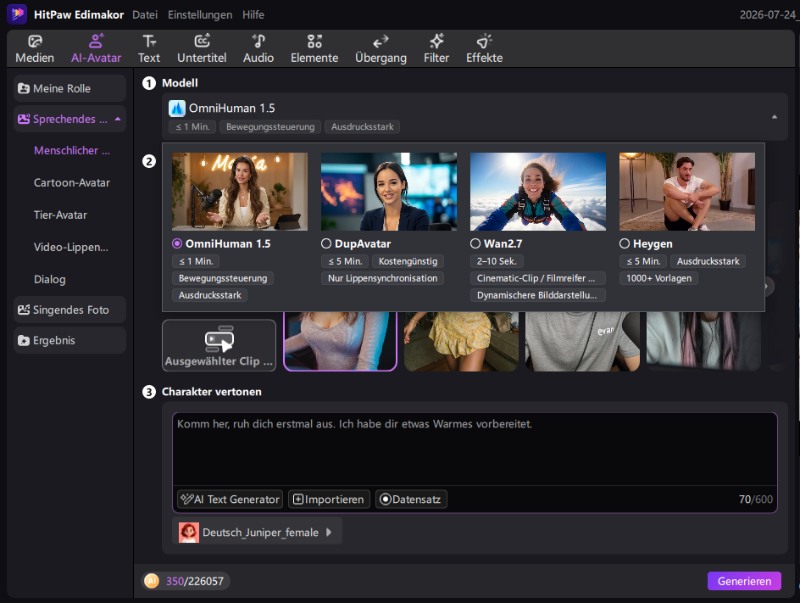This screenshot has height=603, width=800.
Task: Click the Meine Rolle sidebar icon
Action: [x=23, y=88]
